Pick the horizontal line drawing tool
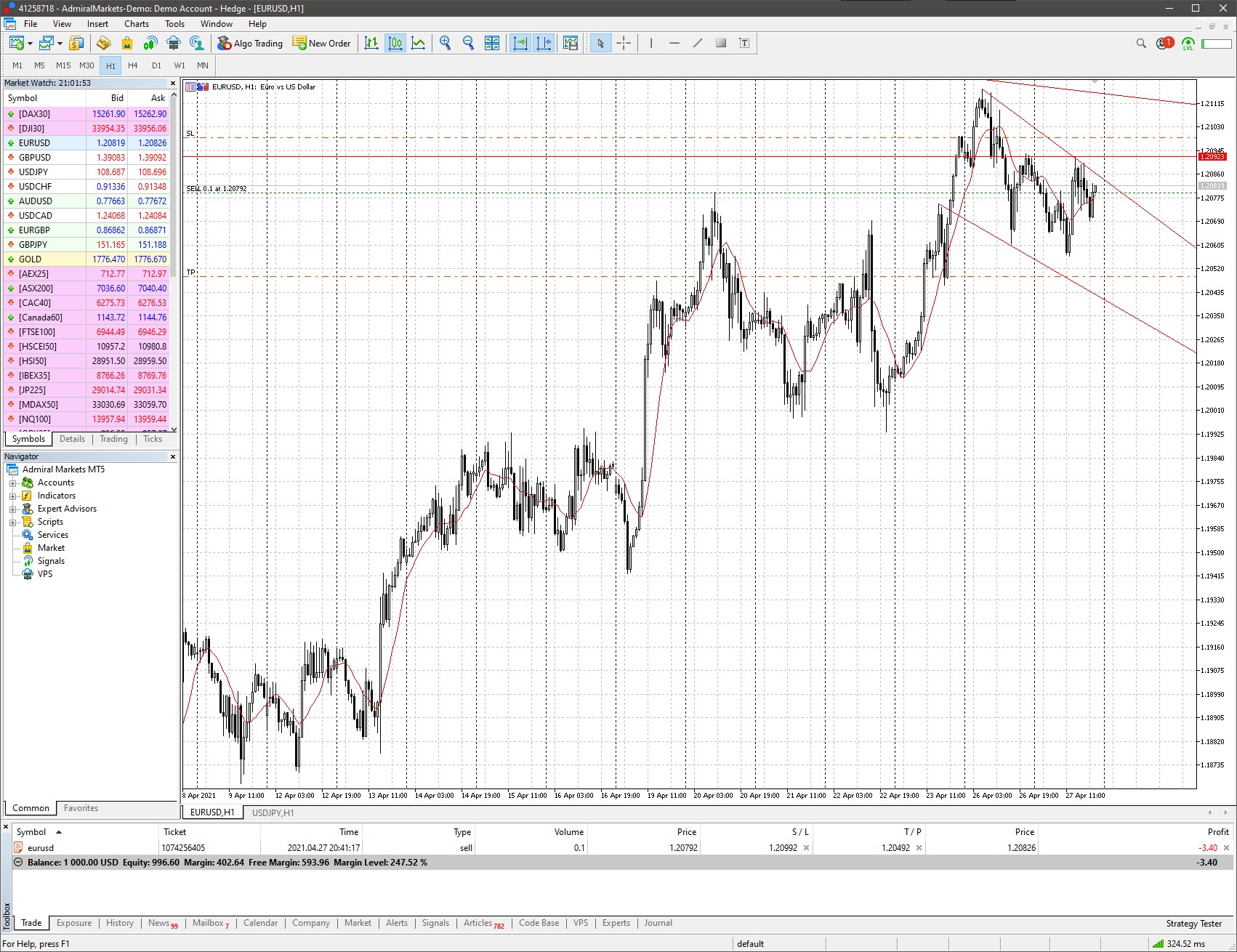Screen dimensions: 1237x952 (x=674, y=44)
